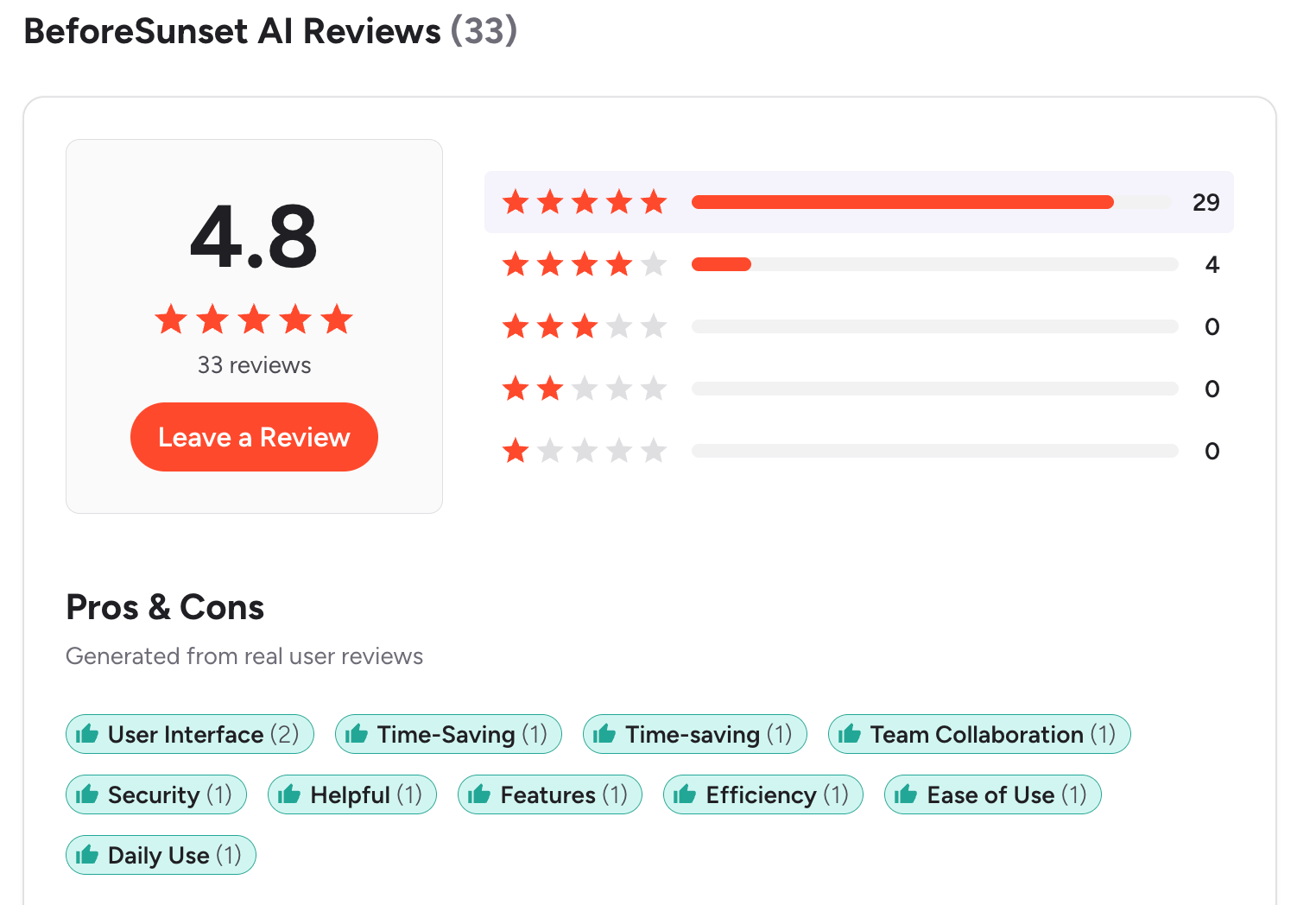Click the five-star red progress bar
Image resolution: width=1316 pixels, height=905 pixels.
[x=902, y=202]
